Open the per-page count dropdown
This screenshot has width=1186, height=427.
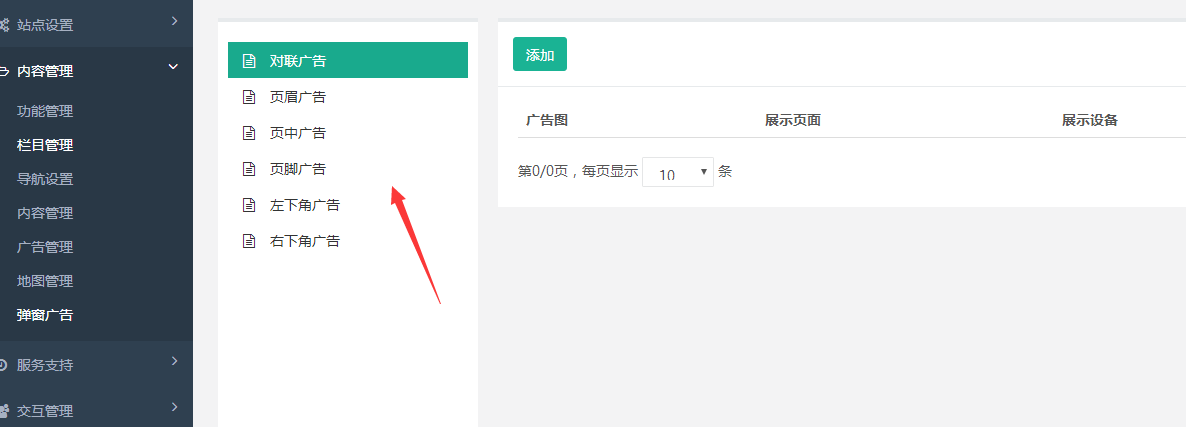click(677, 173)
